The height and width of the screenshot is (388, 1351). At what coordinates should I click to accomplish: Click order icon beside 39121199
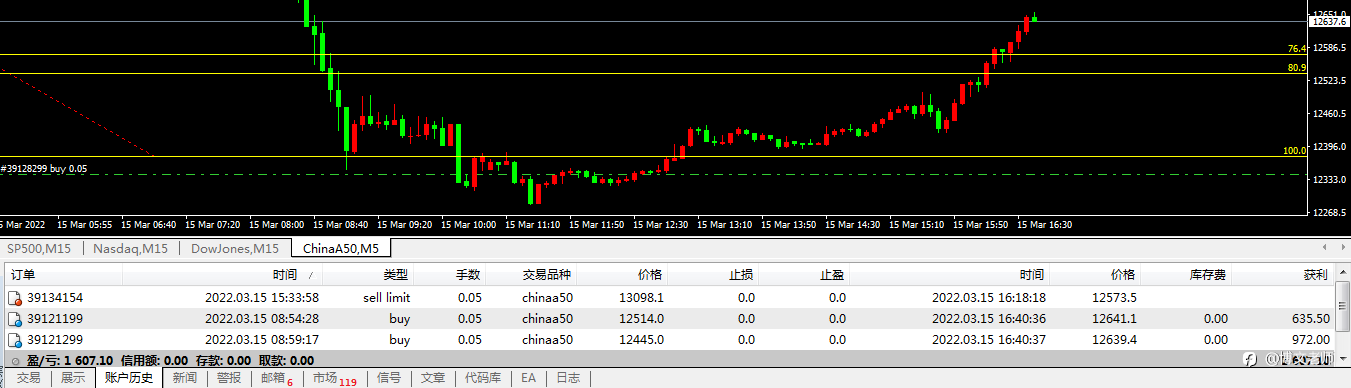click(x=14, y=320)
